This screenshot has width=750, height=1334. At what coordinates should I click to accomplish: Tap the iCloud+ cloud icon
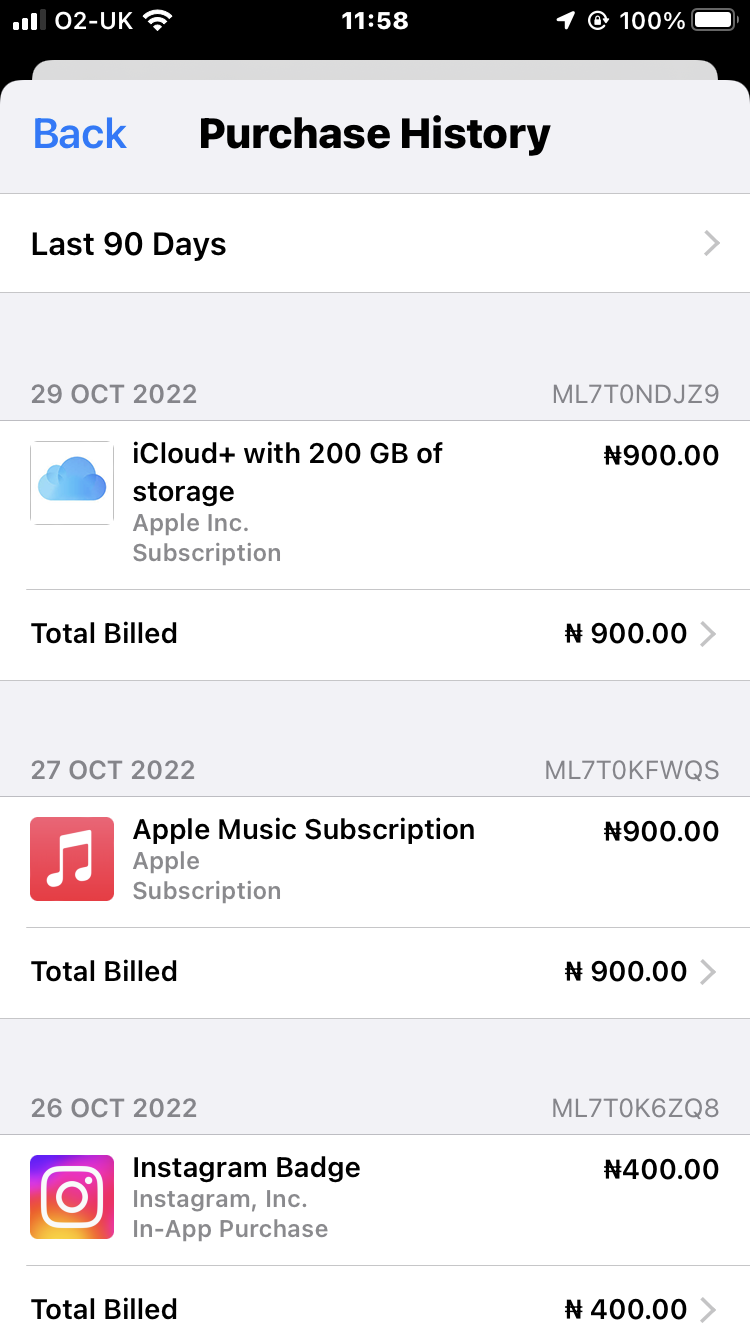point(72,483)
